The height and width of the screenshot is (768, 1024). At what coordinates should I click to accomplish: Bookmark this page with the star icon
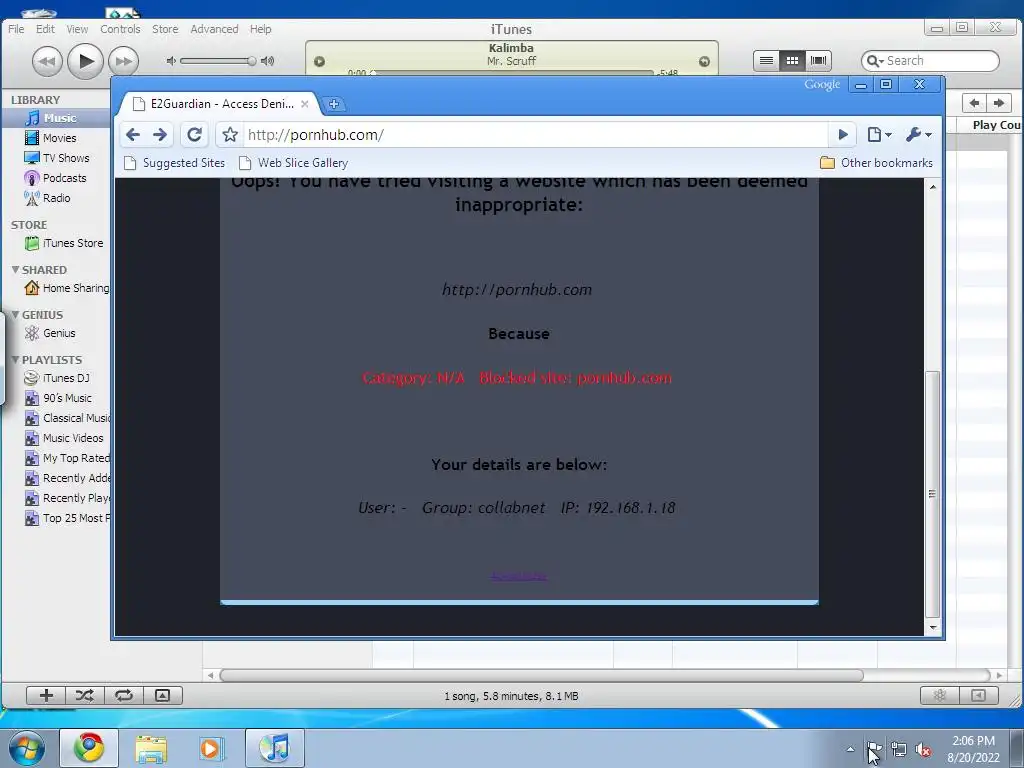click(230, 135)
